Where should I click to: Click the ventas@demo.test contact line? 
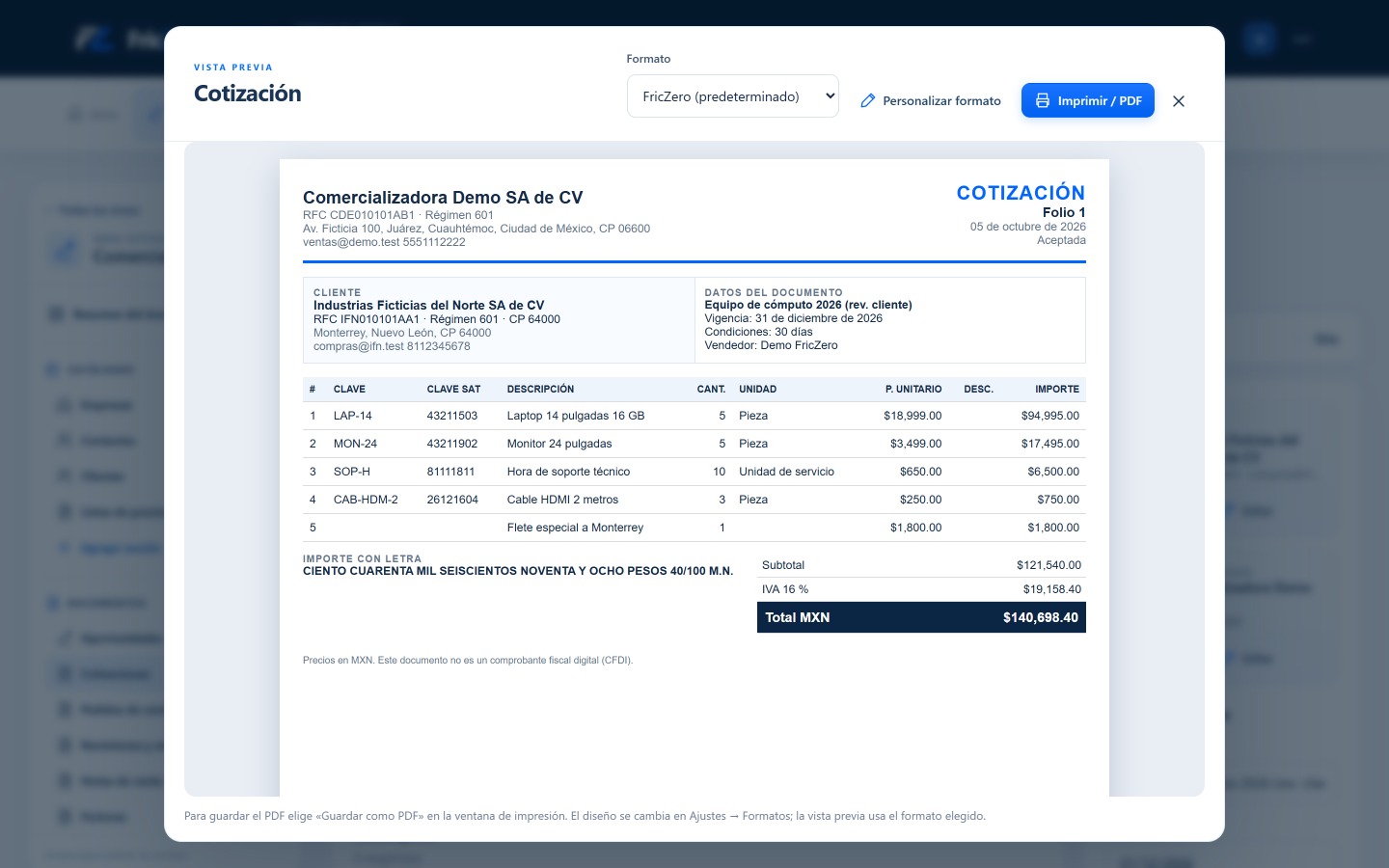(384, 242)
